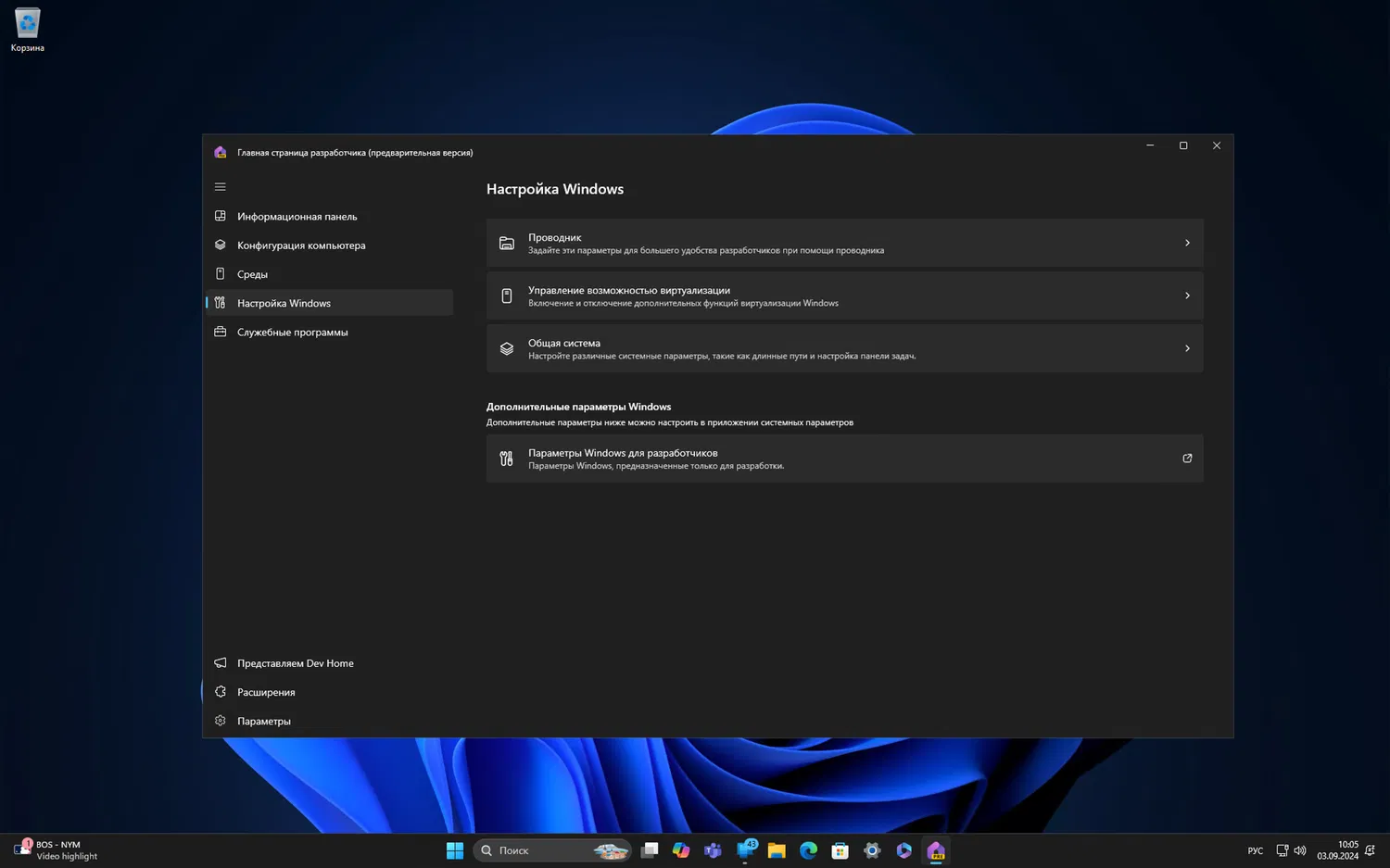This screenshot has width=1390, height=868.
Task: Click the Проводник folder icon
Action: pos(507,243)
